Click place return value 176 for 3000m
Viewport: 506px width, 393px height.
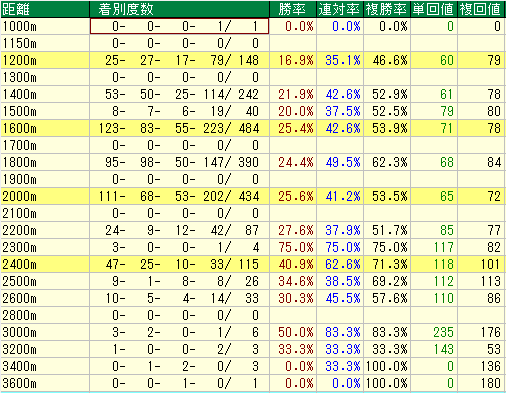[x=491, y=332]
